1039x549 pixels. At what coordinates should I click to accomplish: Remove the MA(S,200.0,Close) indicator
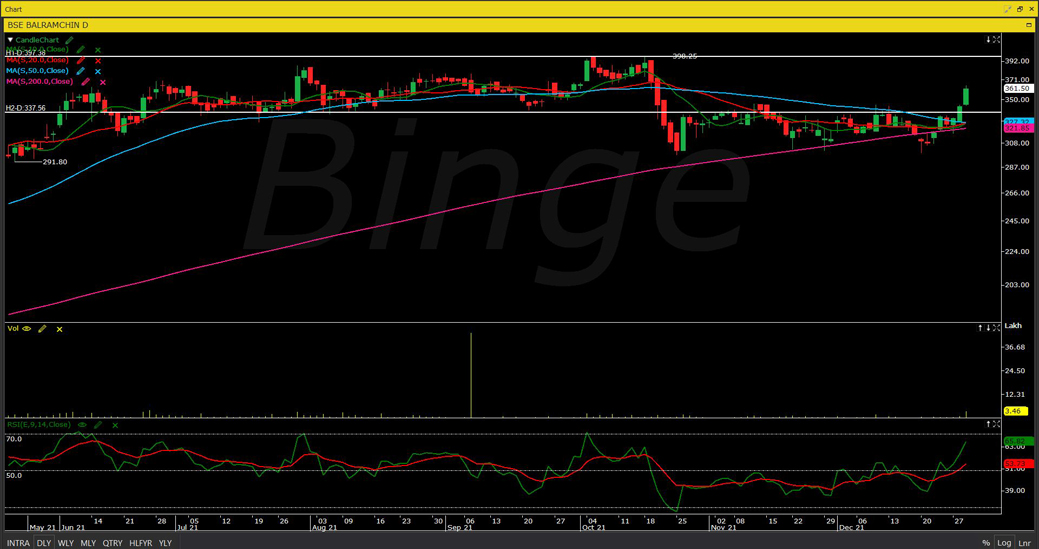[102, 82]
